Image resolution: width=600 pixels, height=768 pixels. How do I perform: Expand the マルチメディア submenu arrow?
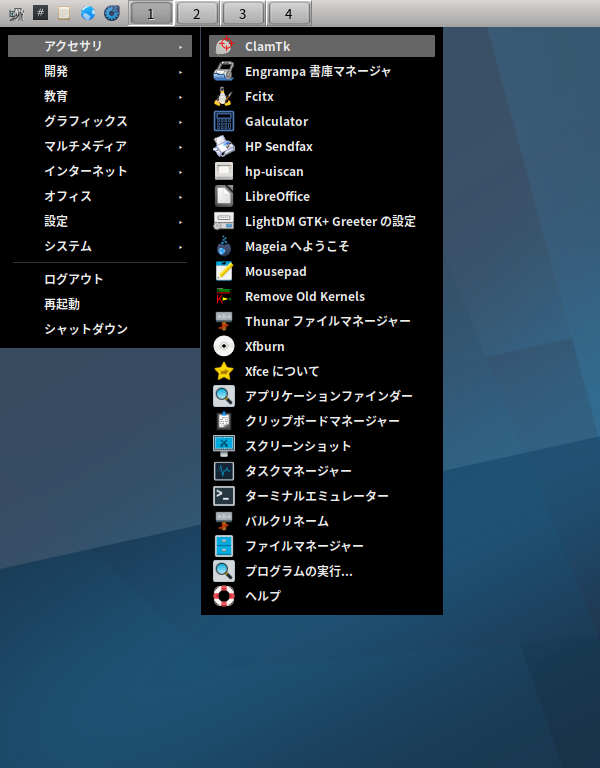pyautogui.click(x=181, y=147)
